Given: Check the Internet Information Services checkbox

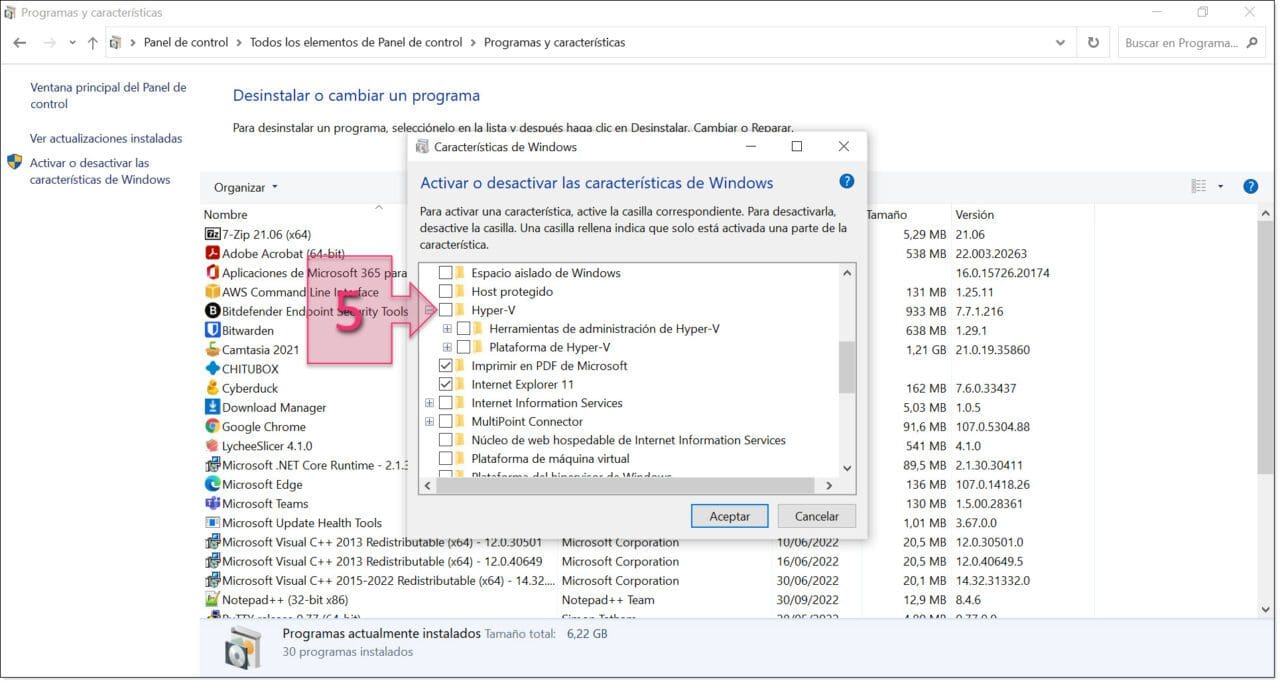Looking at the screenshot, I should [x=446, y=403].
